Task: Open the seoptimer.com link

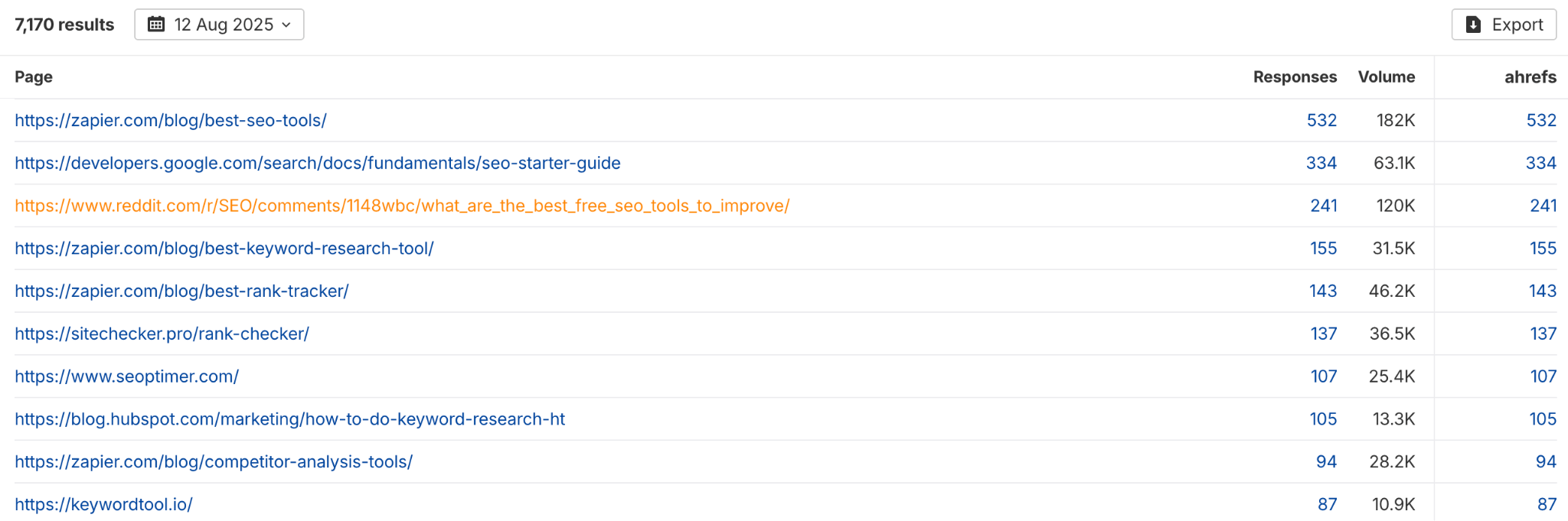Action: tap(127, 376)
